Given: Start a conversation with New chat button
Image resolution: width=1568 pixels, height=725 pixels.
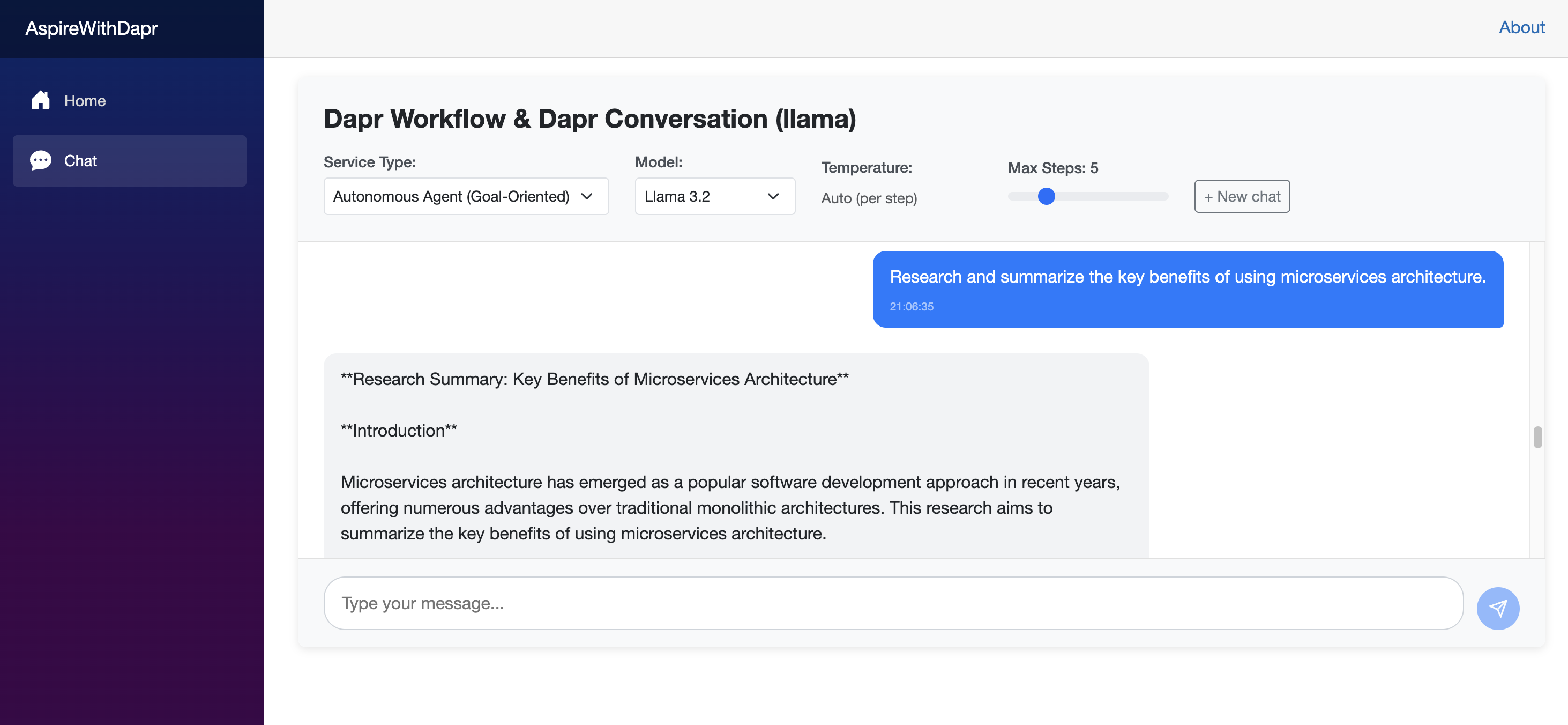Looking at the screenshot, I should coord(1241,196).
